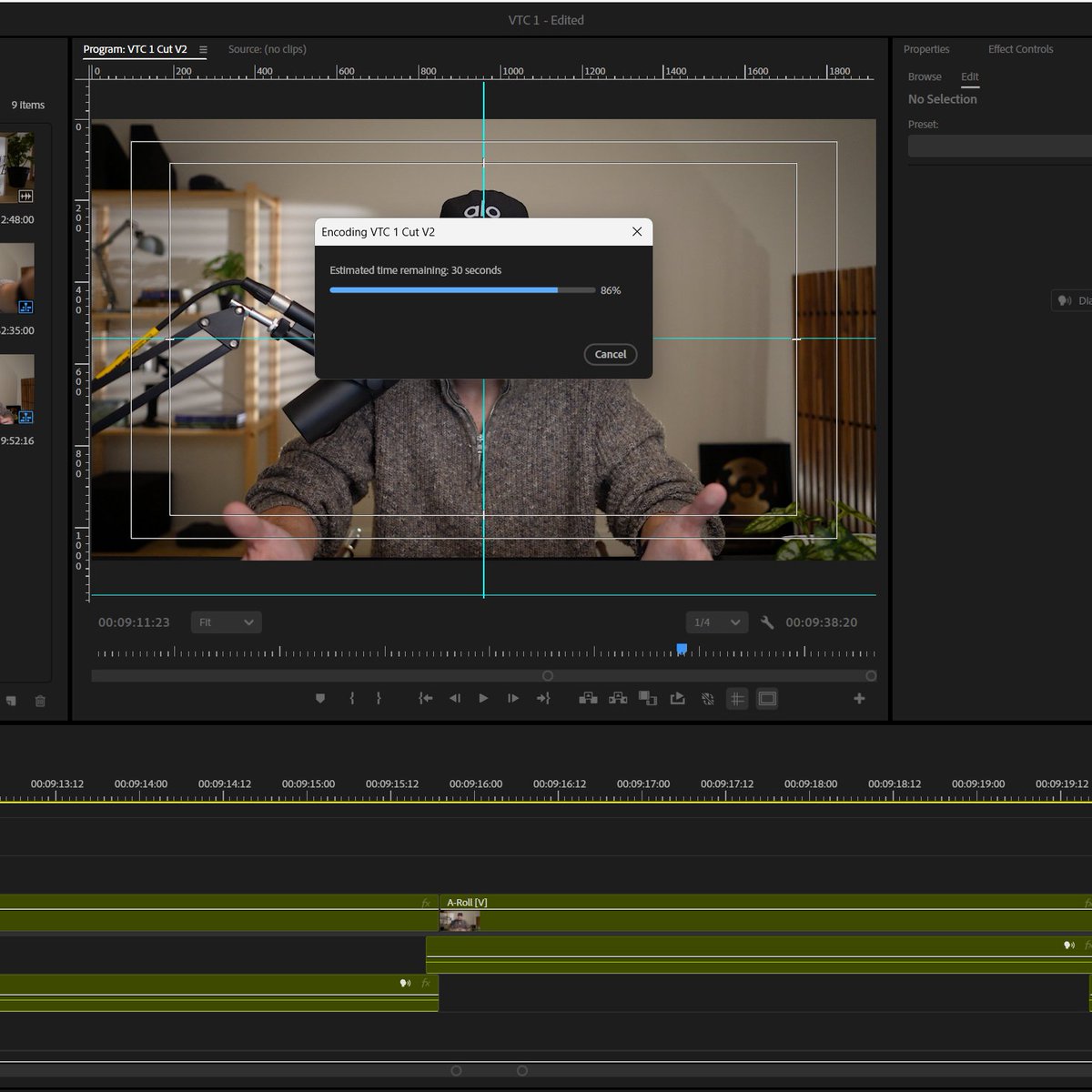The height and width of the screenshot is (1092, 1092).
Task: Click the 00:09:11:23 playhead timecode
Action: (134, 622)
